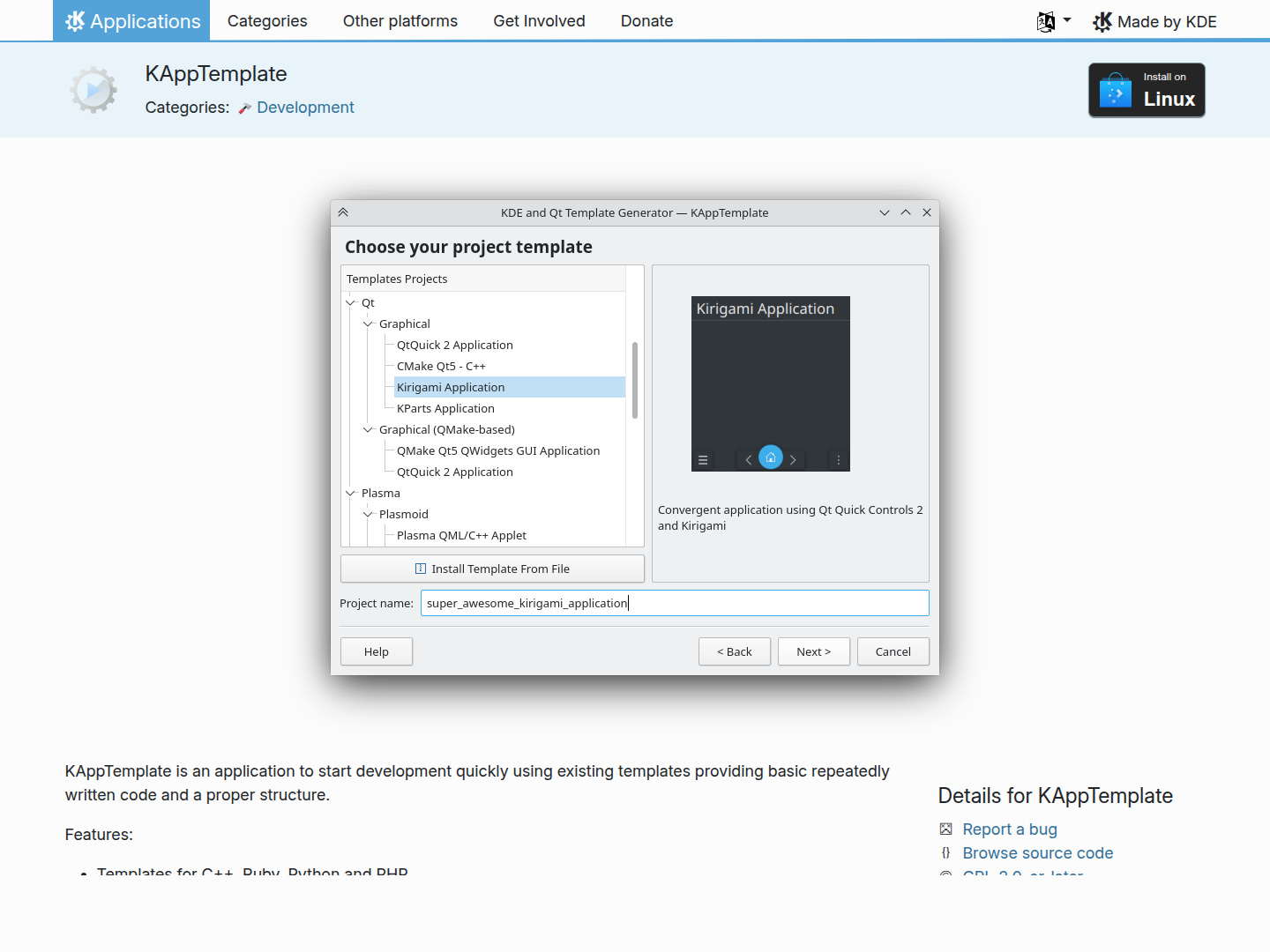Select QMake Qt5 QWidgets GUI Application
Viewport: 1270px width, 952px height.
pyautogui.click(x=498, y=450)
